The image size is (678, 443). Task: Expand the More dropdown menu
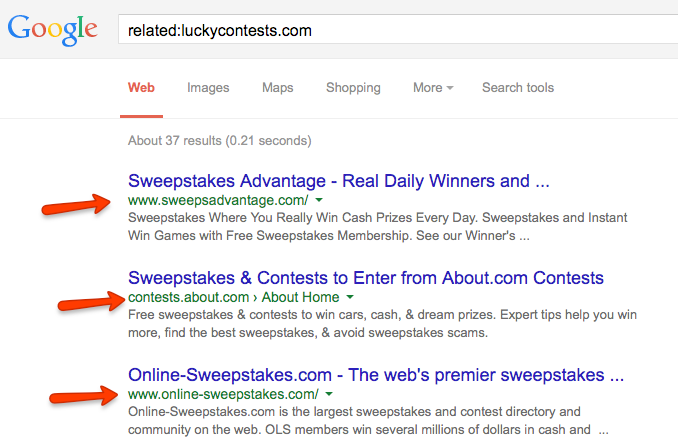click(x=432, y=87)
